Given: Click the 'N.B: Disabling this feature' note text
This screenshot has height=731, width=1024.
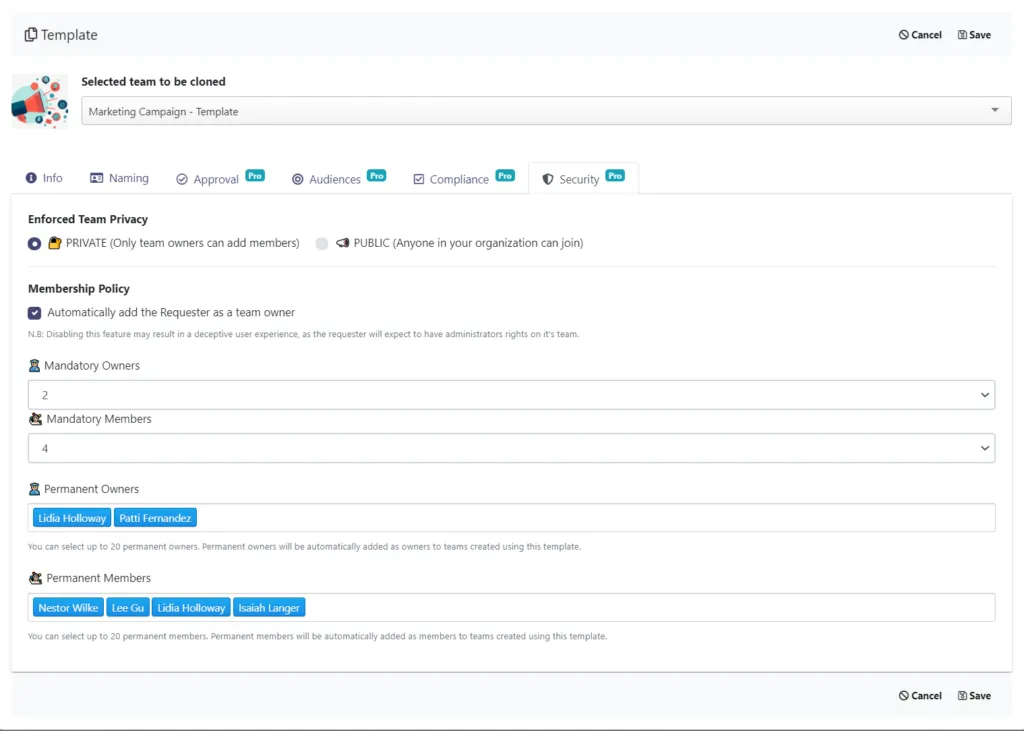Looking at the screenshot, I should click(x=304, y=334).
